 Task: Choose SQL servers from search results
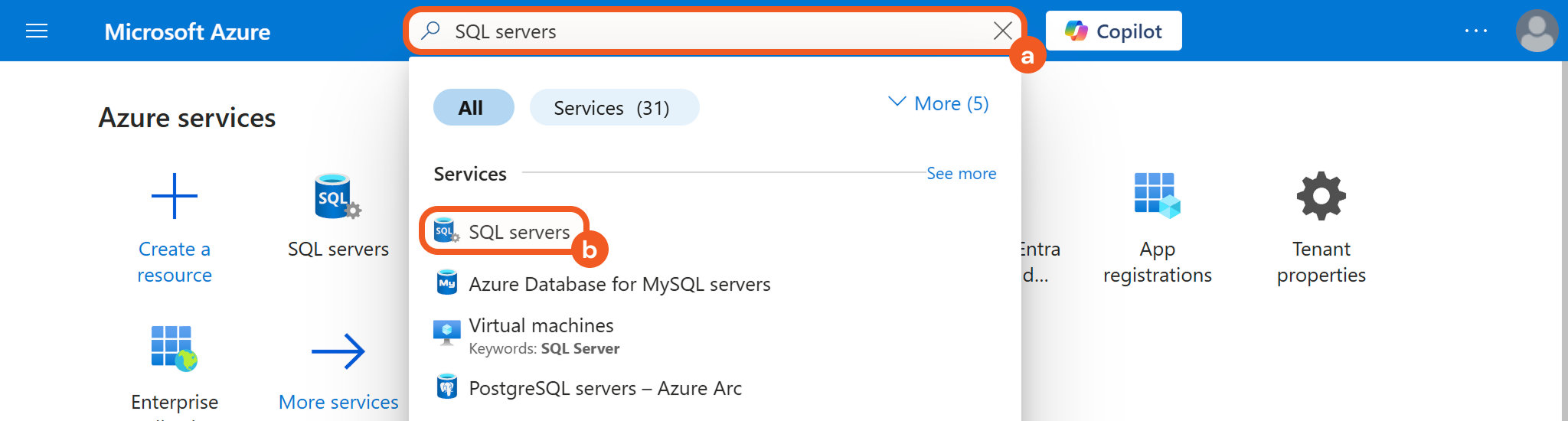tap(518, 232)
